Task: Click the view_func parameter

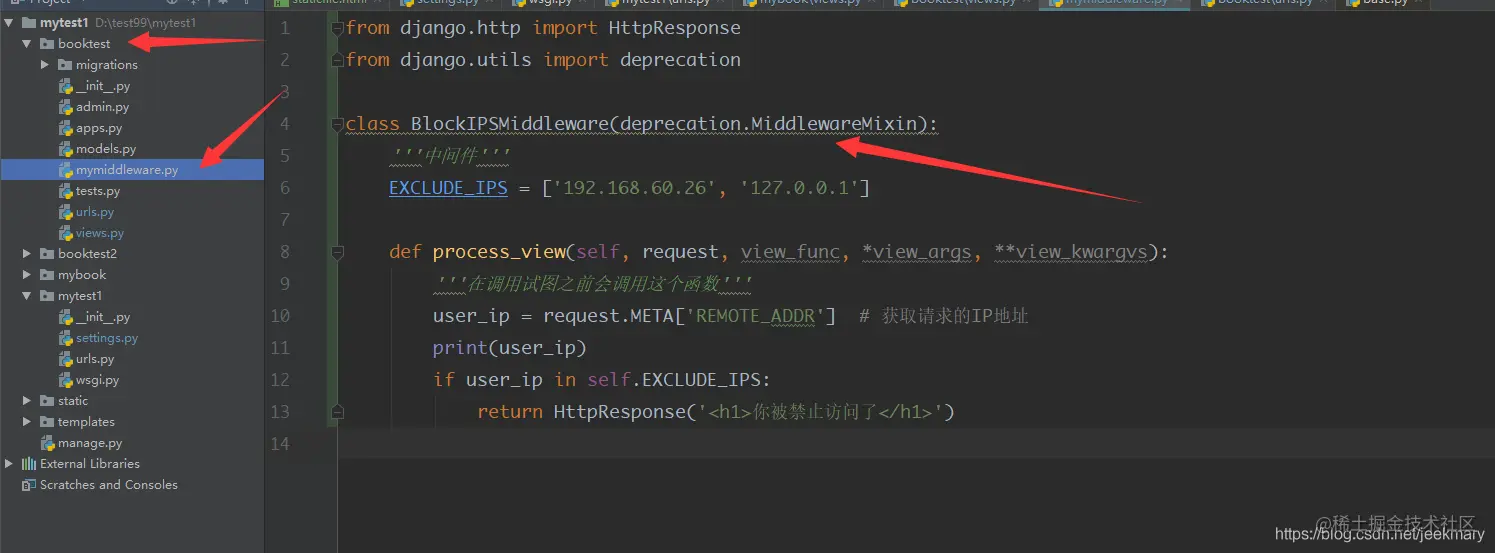Action: [790, 252]
